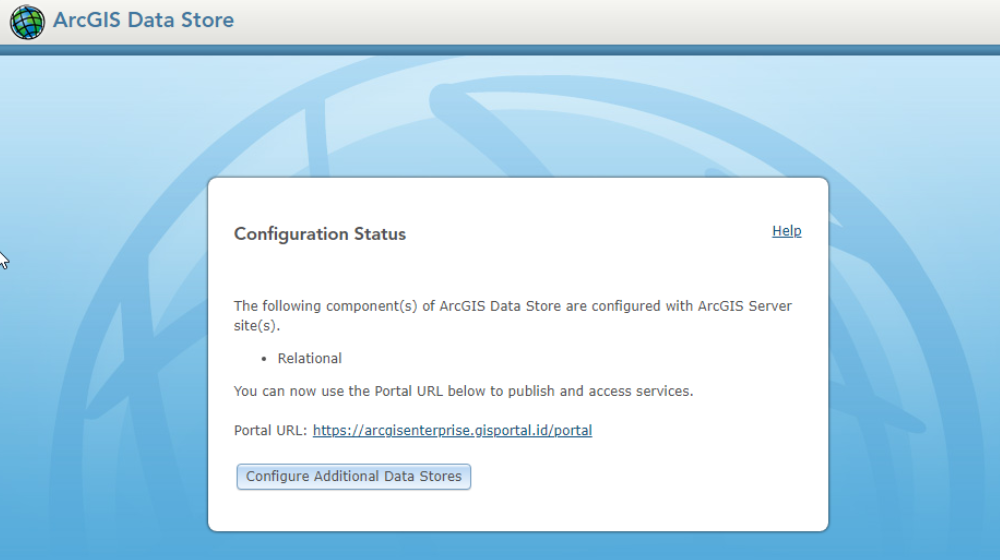Click the ArcGIS Data Store title
1000x560 pixels.
click(x=143, y=20)
